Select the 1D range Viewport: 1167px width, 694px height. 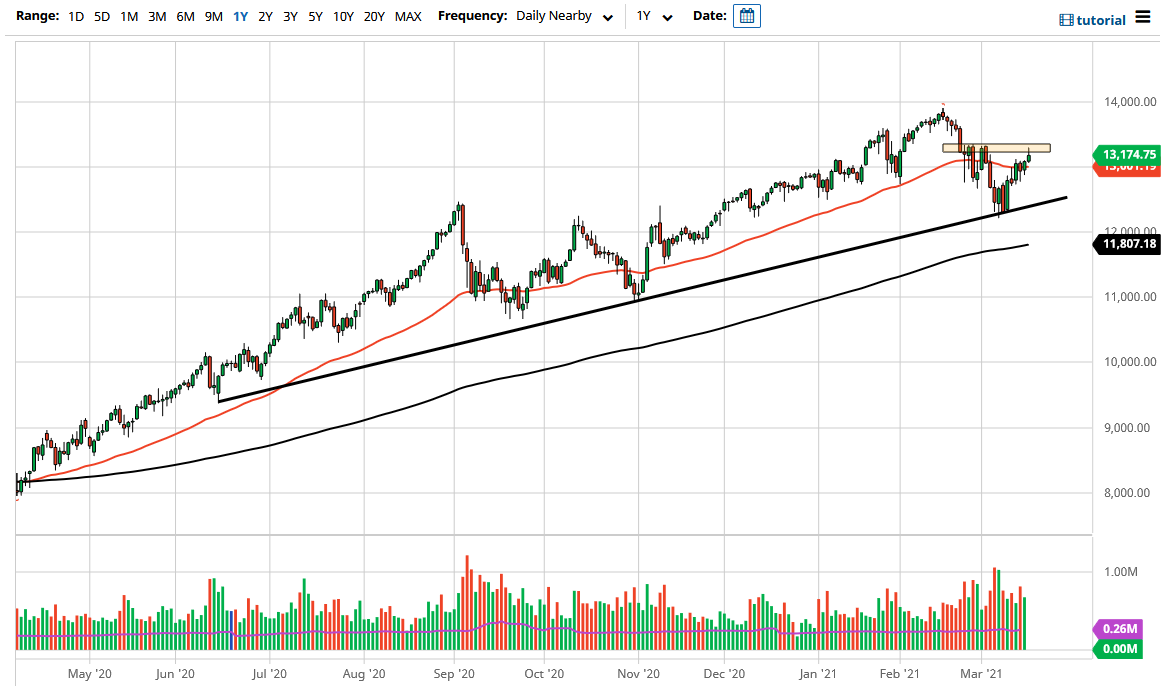pyautogui.click(x=76, y=16)
